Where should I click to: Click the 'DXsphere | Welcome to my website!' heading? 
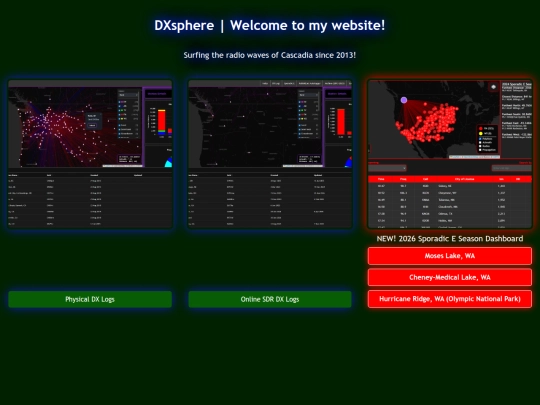[270, 25]
